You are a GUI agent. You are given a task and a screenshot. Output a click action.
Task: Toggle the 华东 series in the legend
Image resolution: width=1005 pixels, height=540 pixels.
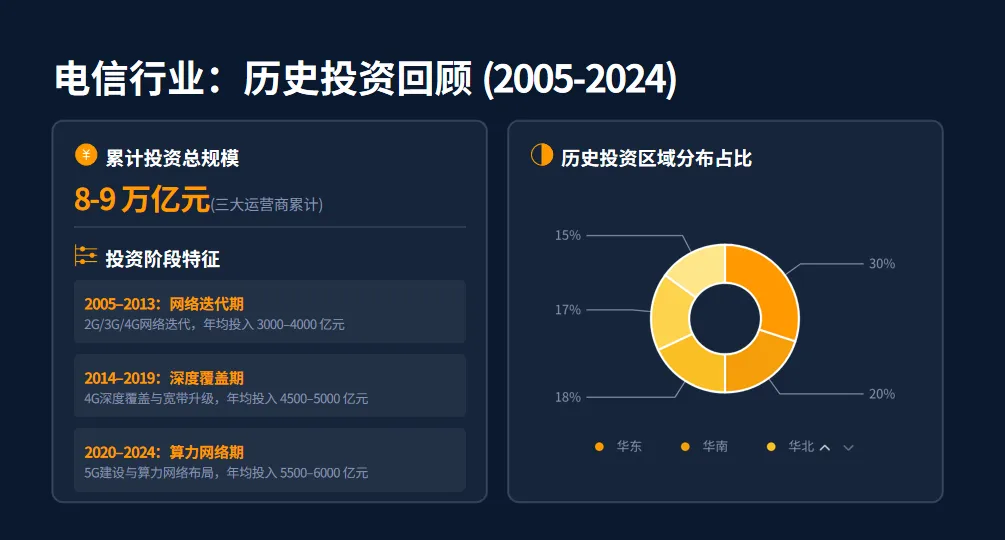pyautogui.click(x=619, y=446)
